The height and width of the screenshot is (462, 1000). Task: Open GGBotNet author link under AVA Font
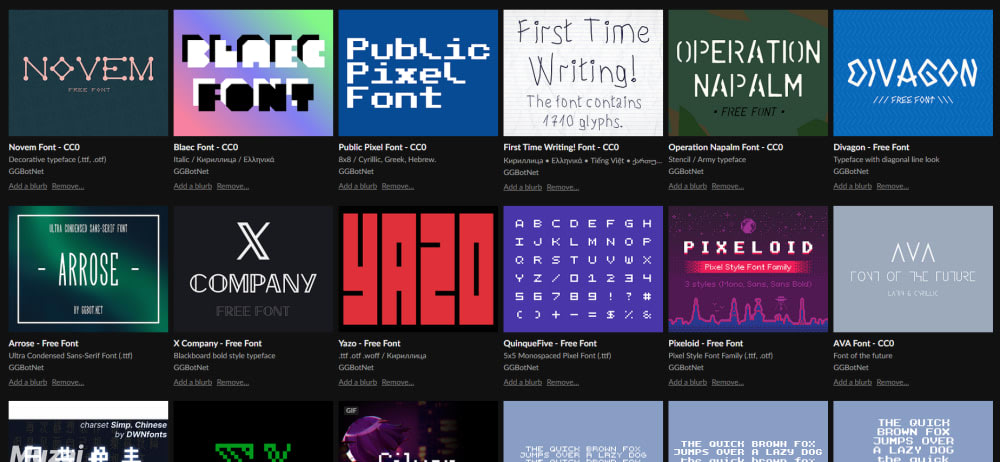click(x=851, y=367)
